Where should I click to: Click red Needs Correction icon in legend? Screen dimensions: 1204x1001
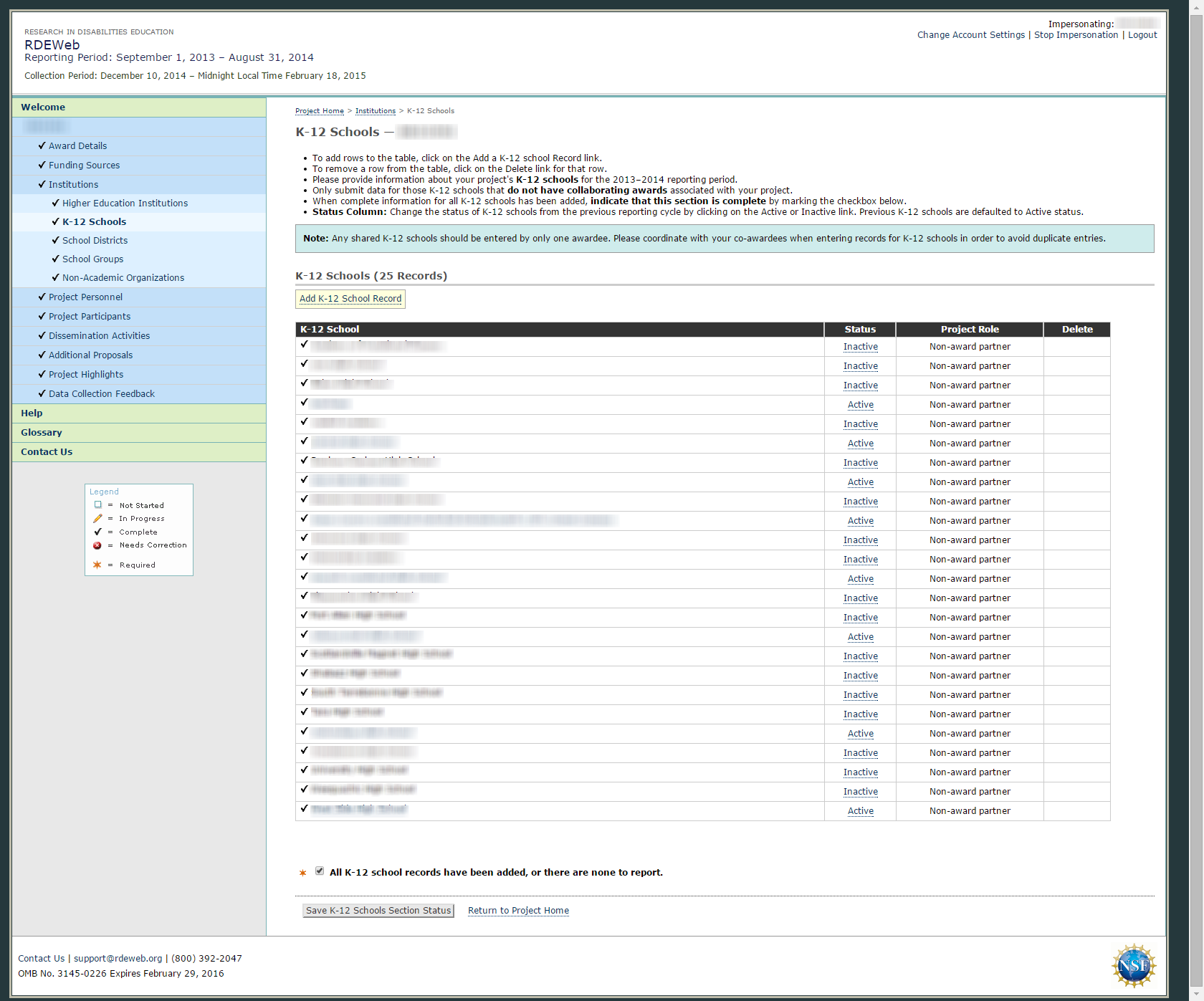coord(97,545)
